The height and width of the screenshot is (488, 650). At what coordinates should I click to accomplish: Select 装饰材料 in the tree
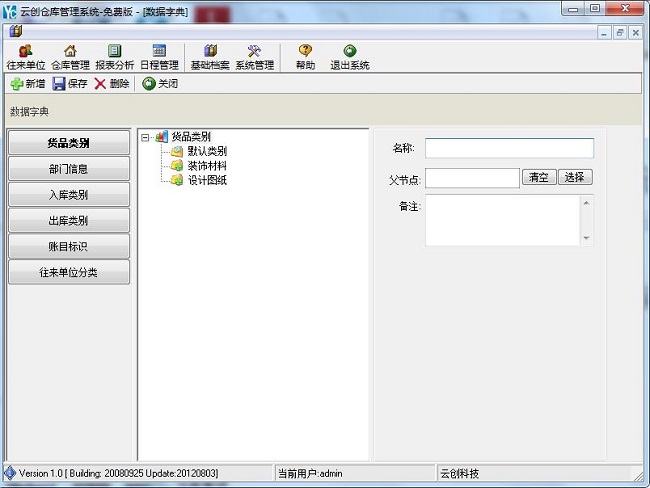point(207,165)
